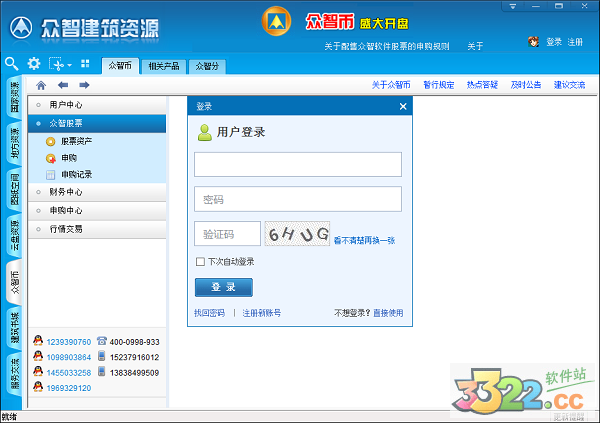Expand the 行情交易 section
This screenshot has height=423, width=600.
point(97,229)
